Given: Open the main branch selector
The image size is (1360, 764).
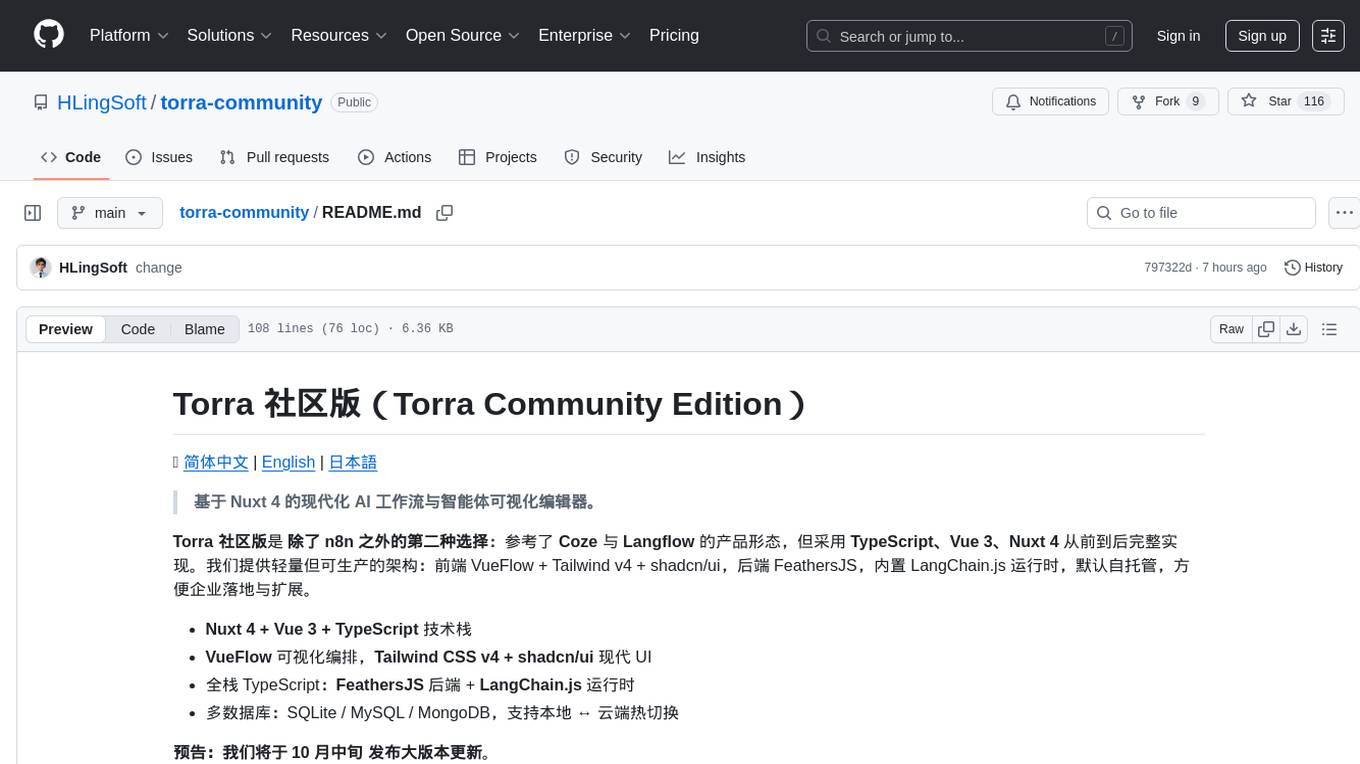Looking at the screenshot, I should (110, 213).
